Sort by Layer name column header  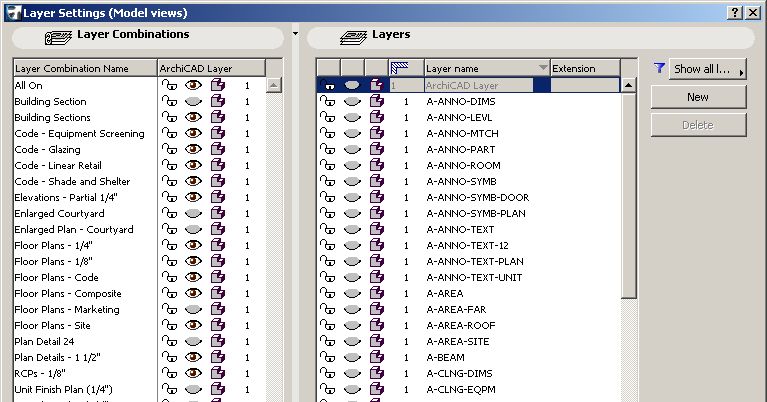(x=487, y=68)
